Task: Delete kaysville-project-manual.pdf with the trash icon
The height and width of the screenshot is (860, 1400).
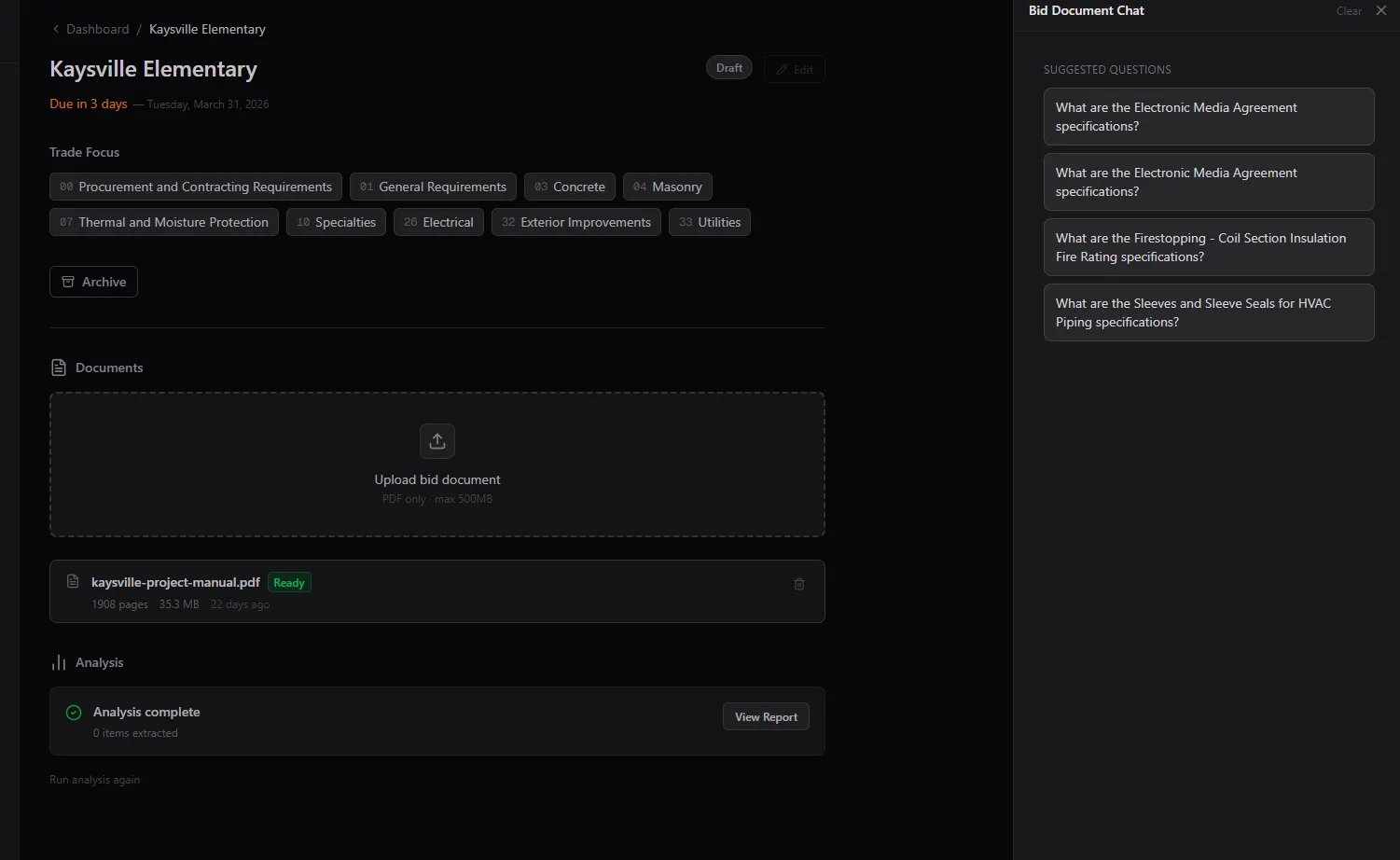Action: [798, 584]
